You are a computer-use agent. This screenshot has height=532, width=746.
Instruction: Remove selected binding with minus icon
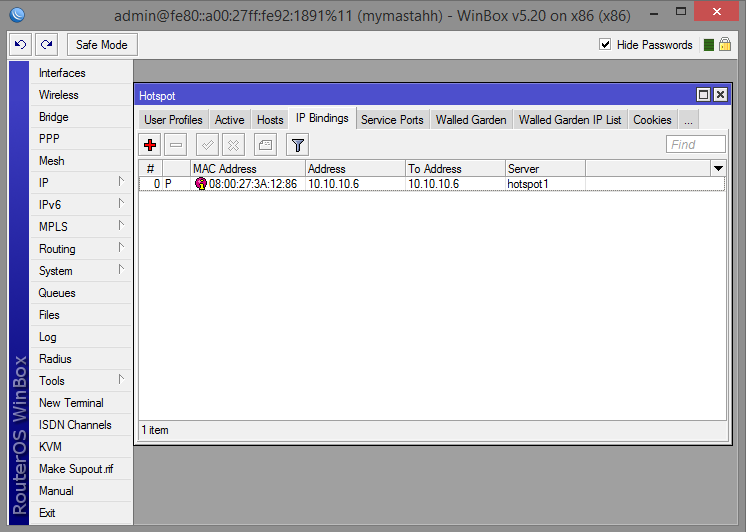point(176,145)
